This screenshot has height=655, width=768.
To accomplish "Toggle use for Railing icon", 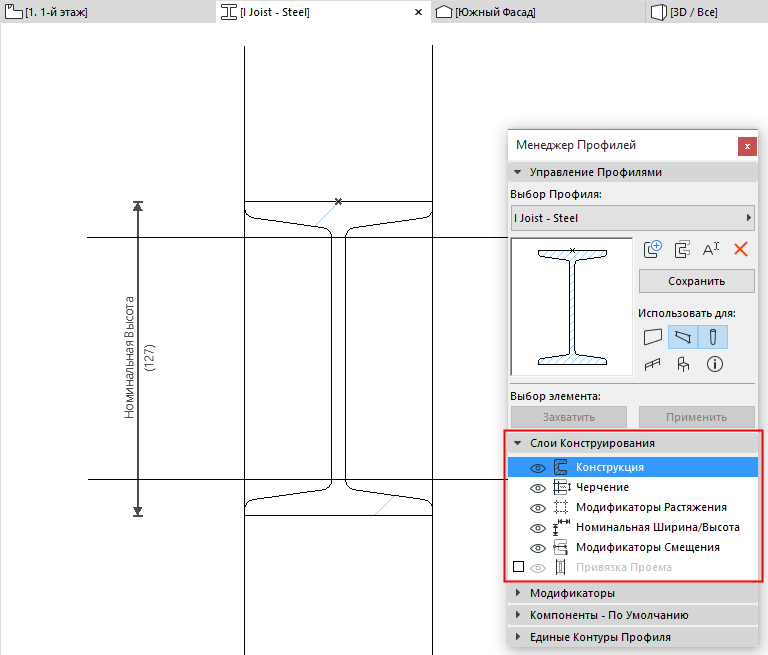I will pyautogui.click(x=652, y=364).
